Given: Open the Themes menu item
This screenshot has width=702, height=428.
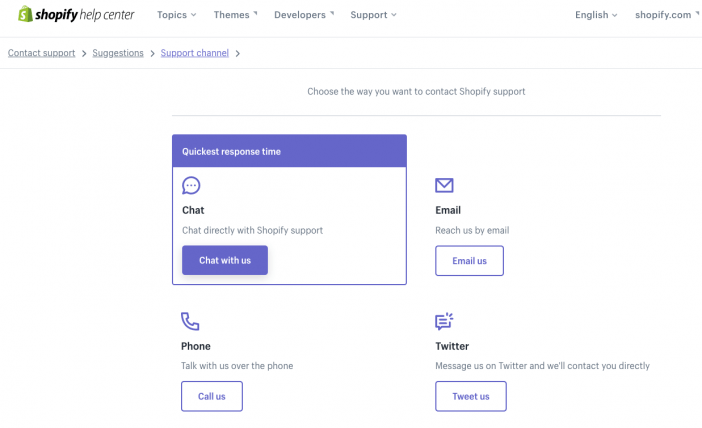Looking at the screenshot, I should 235,15.
